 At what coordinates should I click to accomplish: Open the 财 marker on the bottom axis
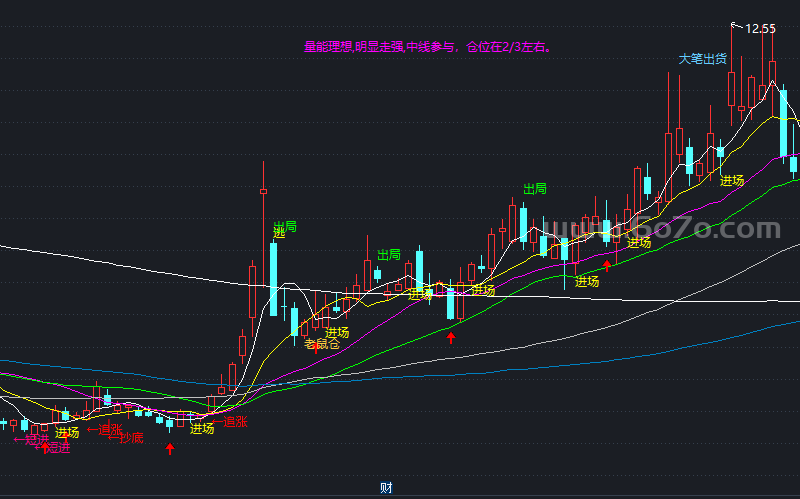point(386,488)
